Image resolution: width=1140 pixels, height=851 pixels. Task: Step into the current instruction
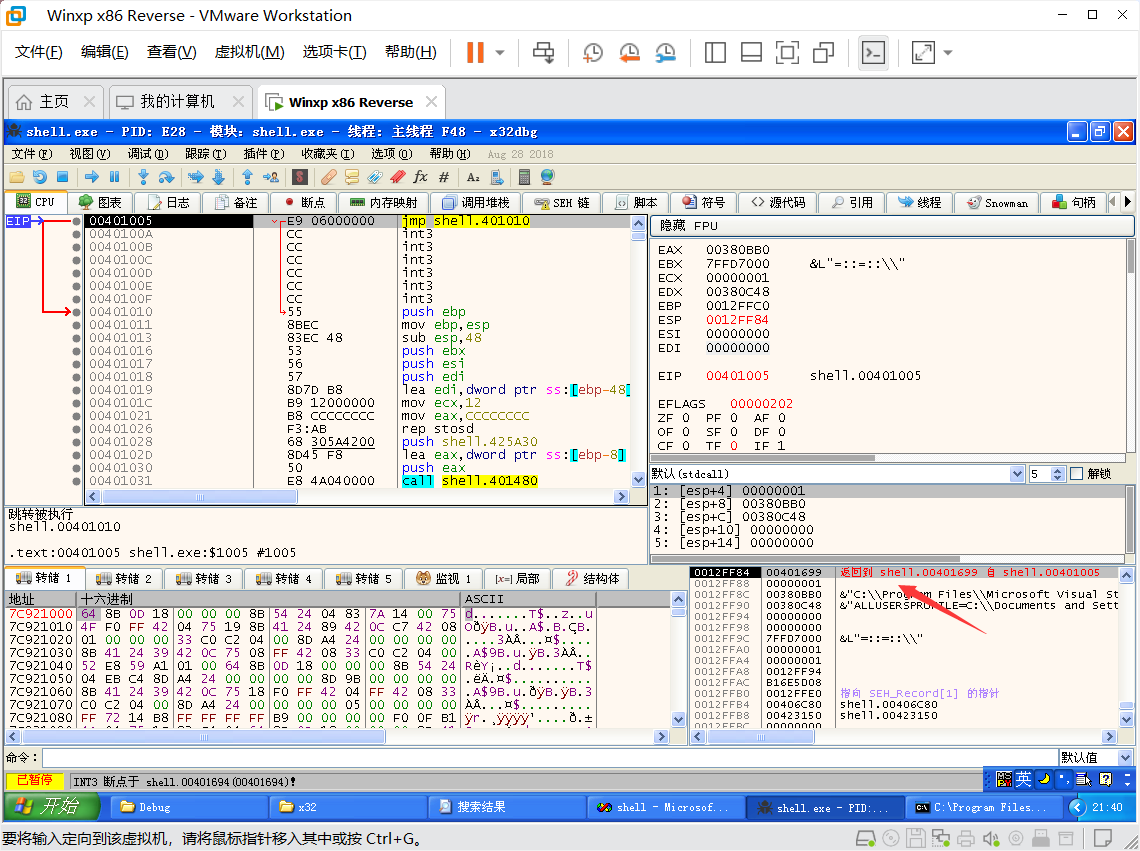coord(143,177)
